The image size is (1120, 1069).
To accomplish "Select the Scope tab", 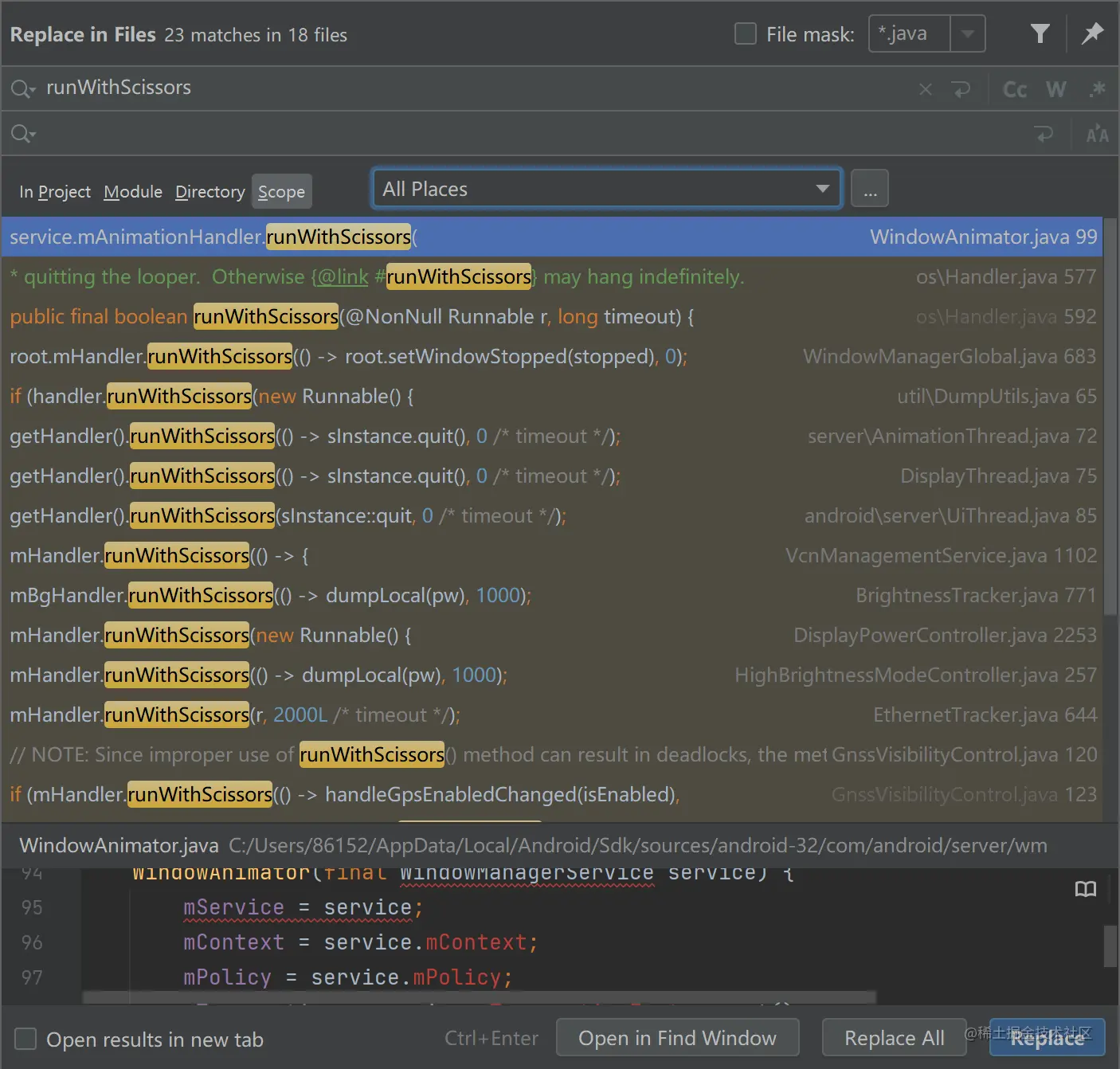I will coord(281,192).
